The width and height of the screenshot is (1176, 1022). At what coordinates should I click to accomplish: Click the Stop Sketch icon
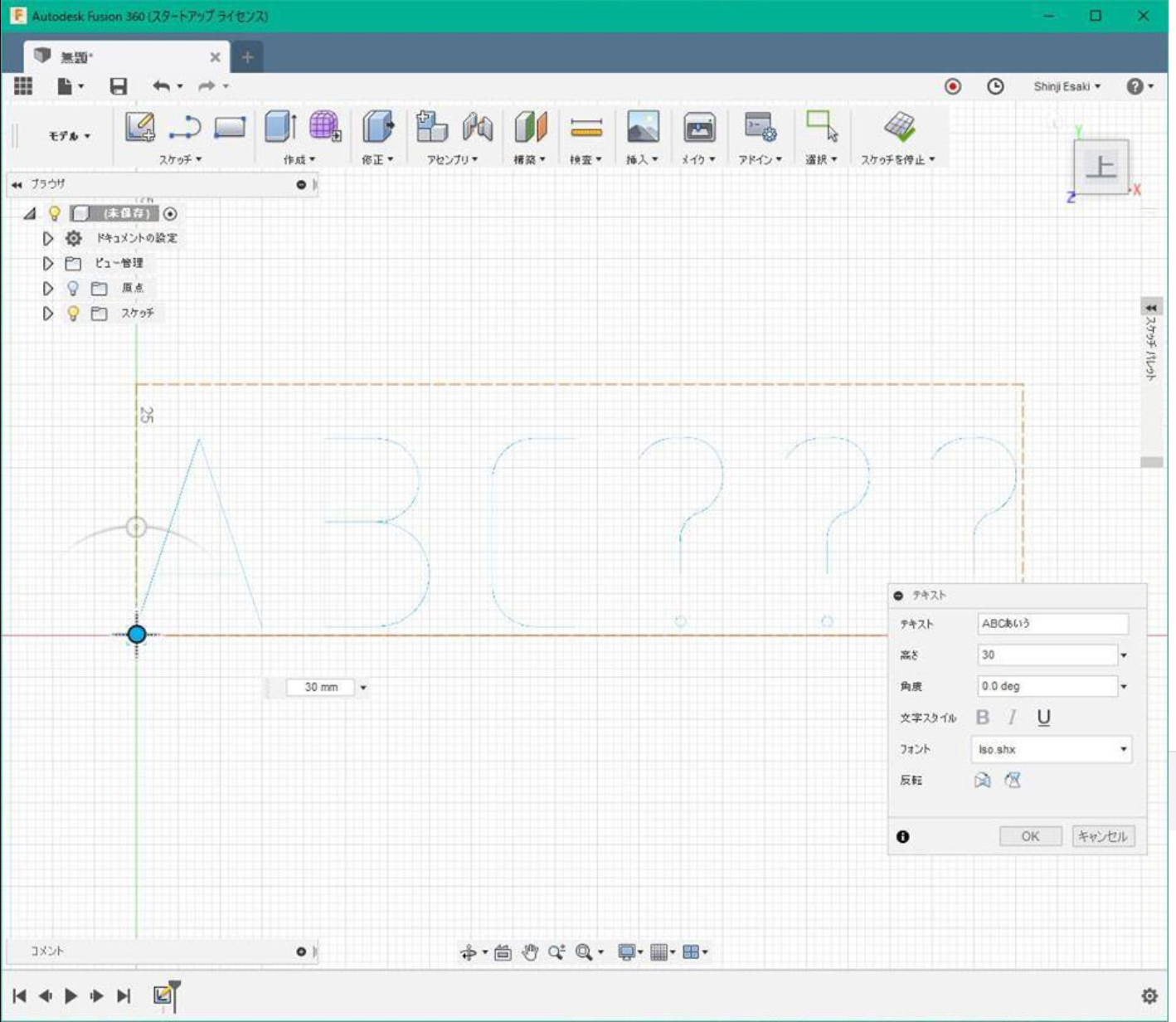[899, 127]
